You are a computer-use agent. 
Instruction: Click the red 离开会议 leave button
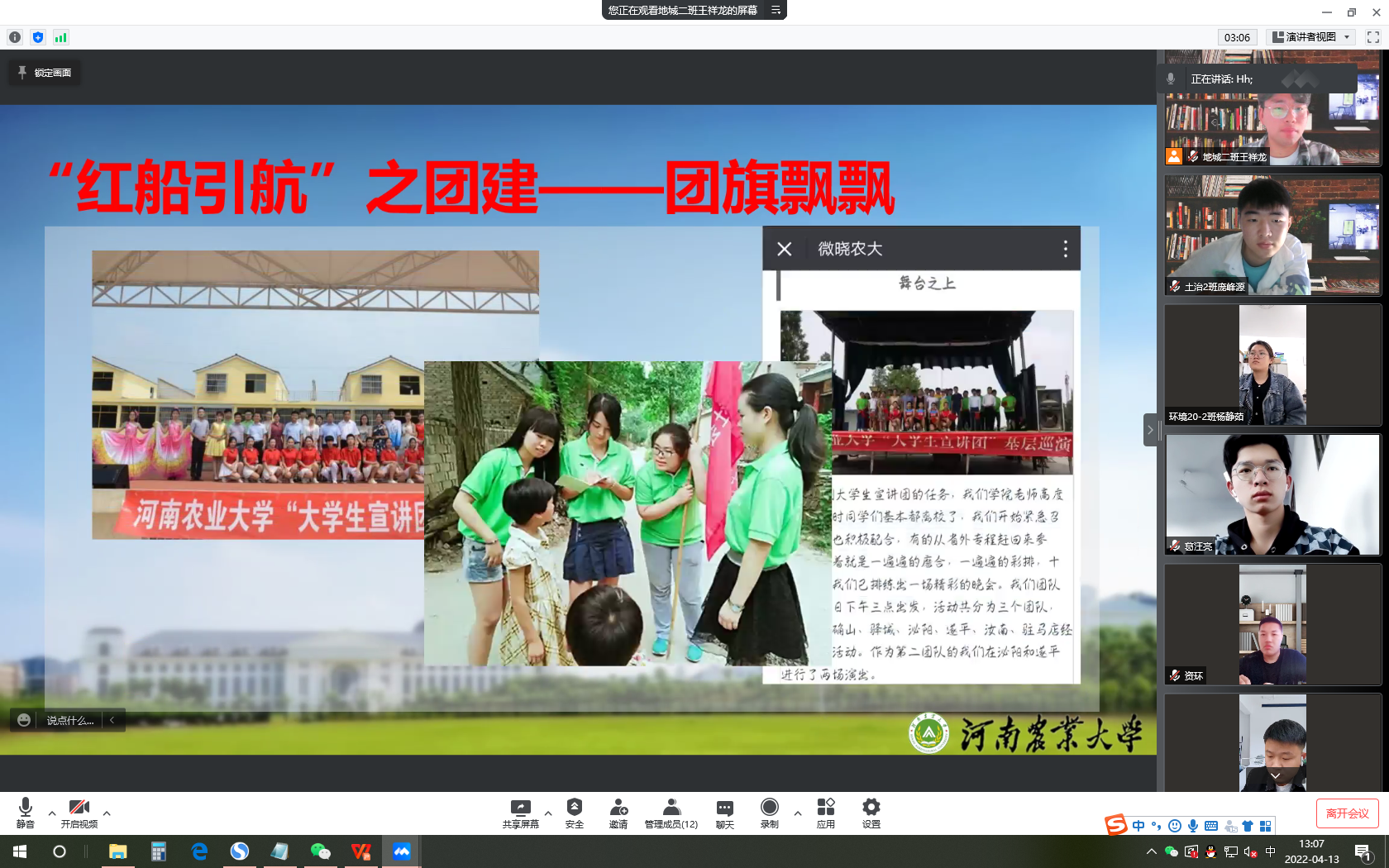click(1347, 813)
